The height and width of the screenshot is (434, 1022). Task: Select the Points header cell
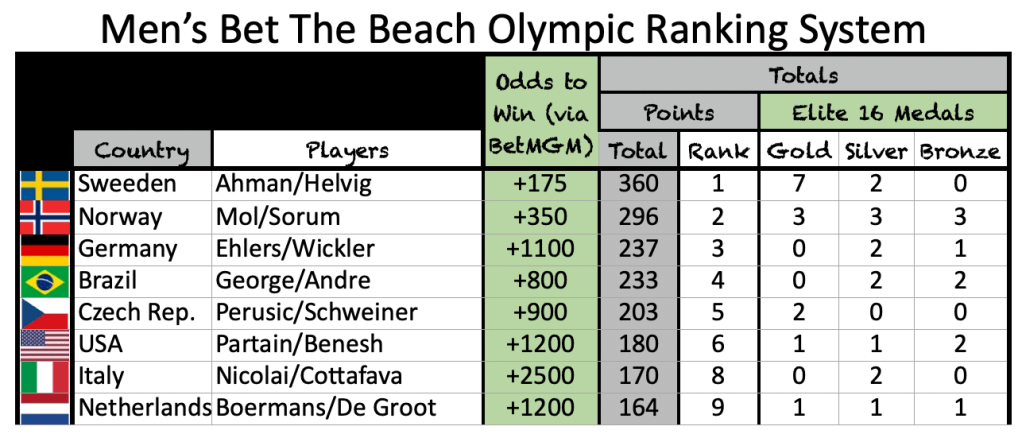tap(678, 111)
